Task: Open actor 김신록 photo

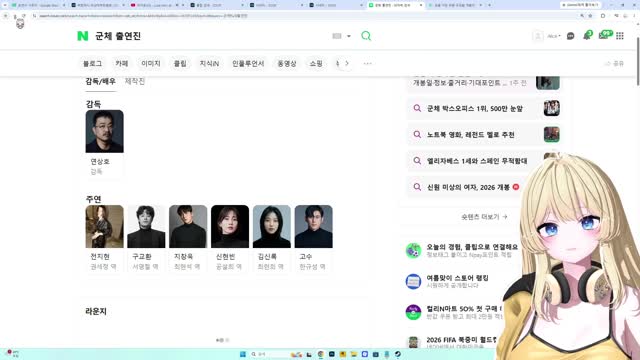Action: click(x=272, y=227)
